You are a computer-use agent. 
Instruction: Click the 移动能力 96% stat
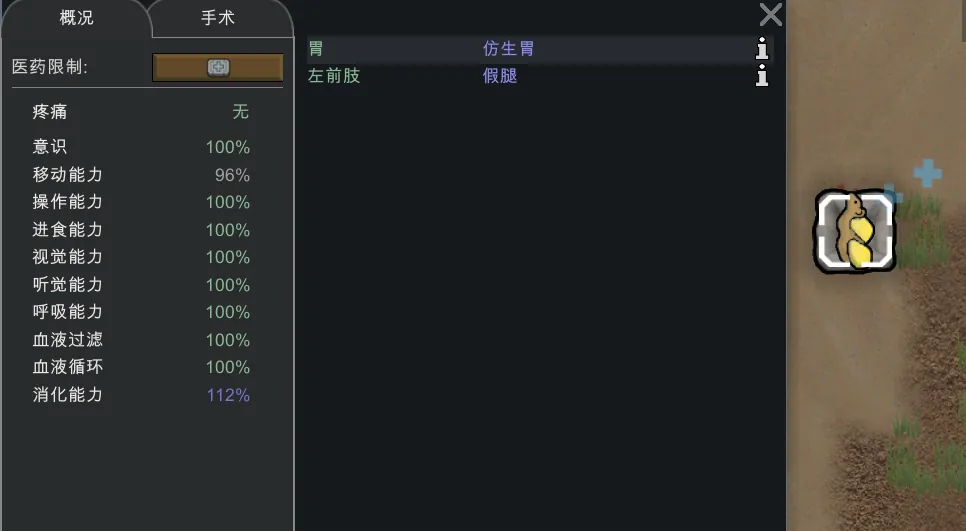coord(140,175)
